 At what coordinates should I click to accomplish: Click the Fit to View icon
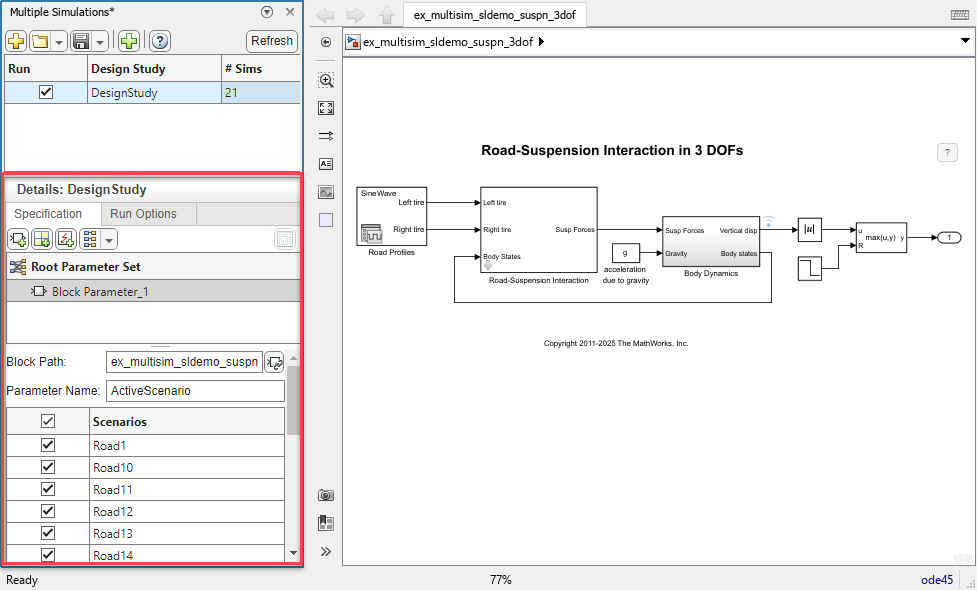tap(326, 108)
